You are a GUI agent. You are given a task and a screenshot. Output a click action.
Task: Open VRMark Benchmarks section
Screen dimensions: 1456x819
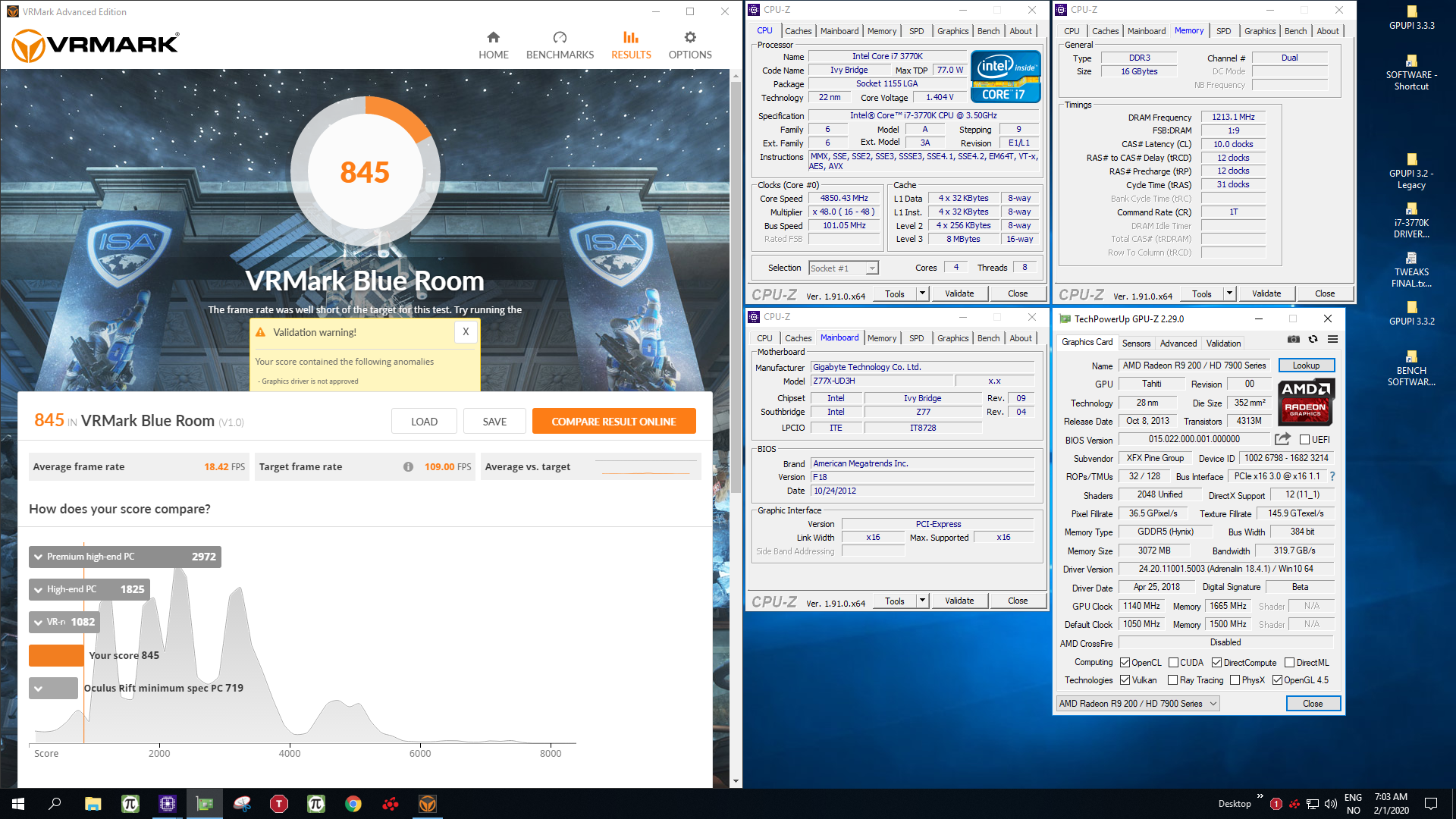click(560, 45)
